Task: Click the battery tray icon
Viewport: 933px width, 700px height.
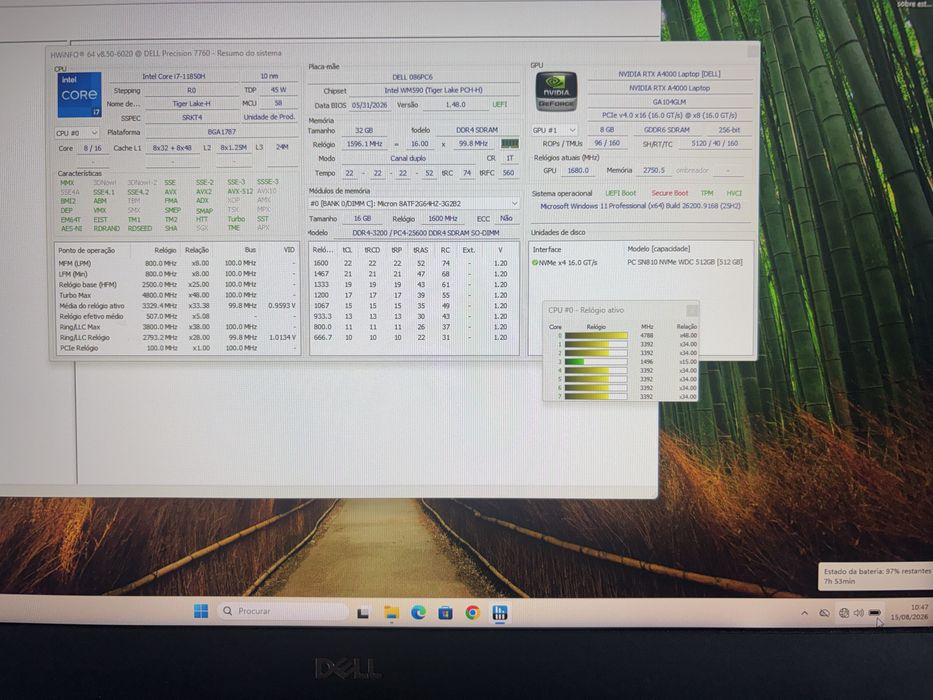Action: point(875,612)
